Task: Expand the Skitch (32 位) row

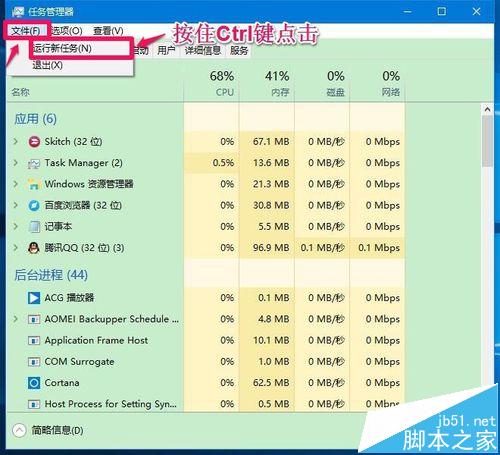Action: [x=15, y=141]
